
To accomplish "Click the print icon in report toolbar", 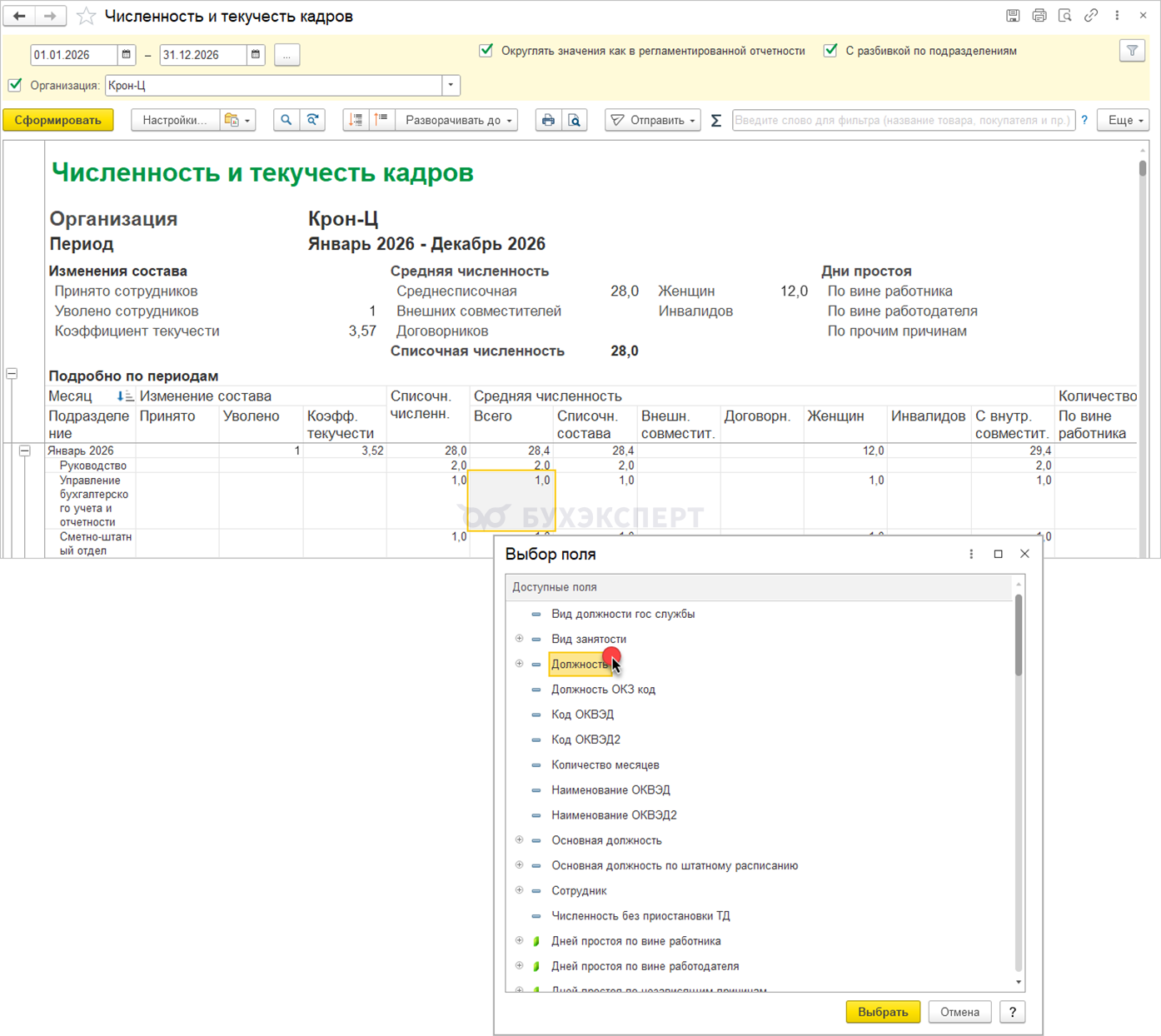I will coord(548,120).
